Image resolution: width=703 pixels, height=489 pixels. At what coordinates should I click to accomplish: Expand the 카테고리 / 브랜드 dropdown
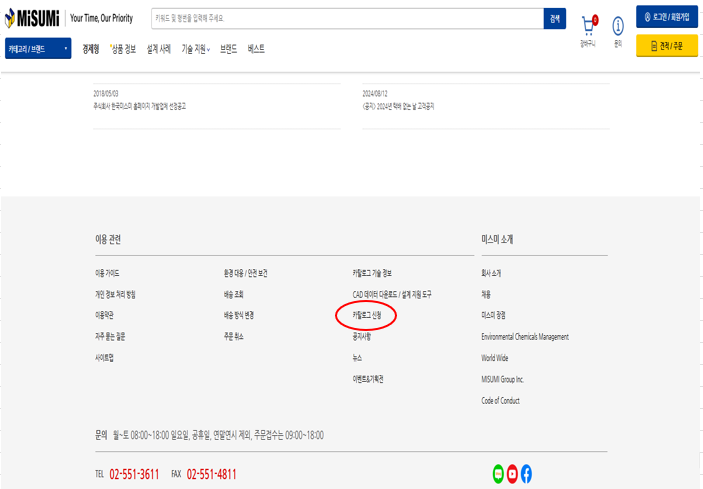click(x=38, y=49)
